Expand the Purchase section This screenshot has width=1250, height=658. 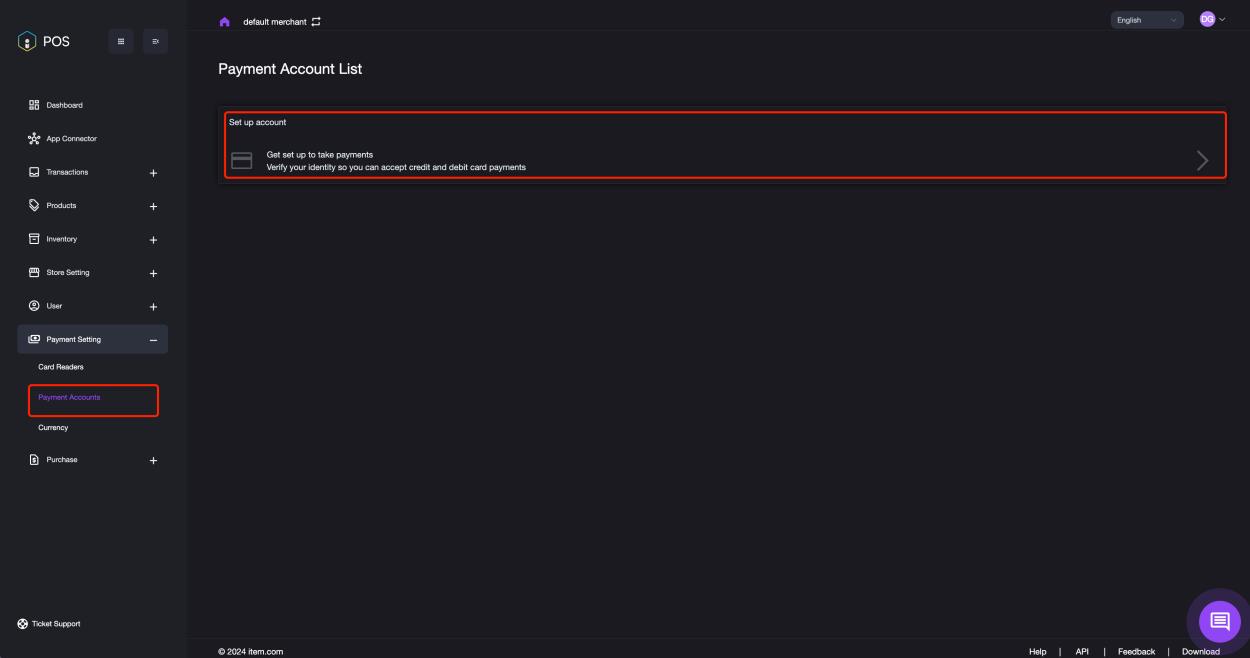click(152, 459)
